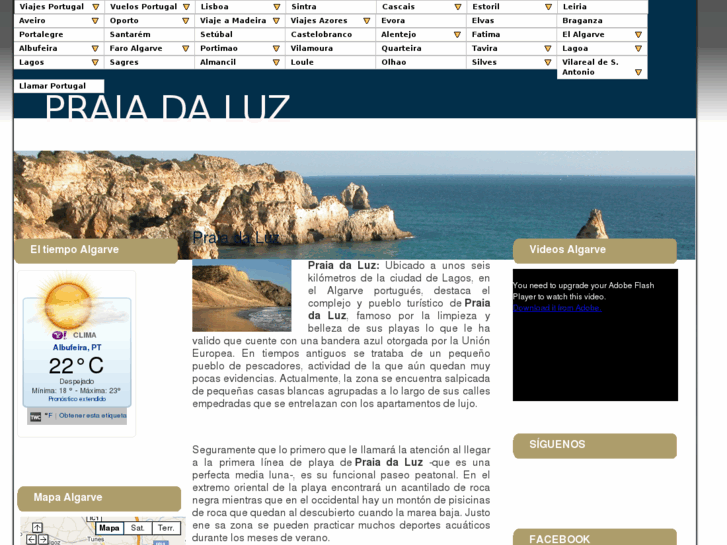Viewport: 727px width, 545px height.
Task: Expand the Vilareal de S. Antonio menu
Action: click(x=638, y=72)
